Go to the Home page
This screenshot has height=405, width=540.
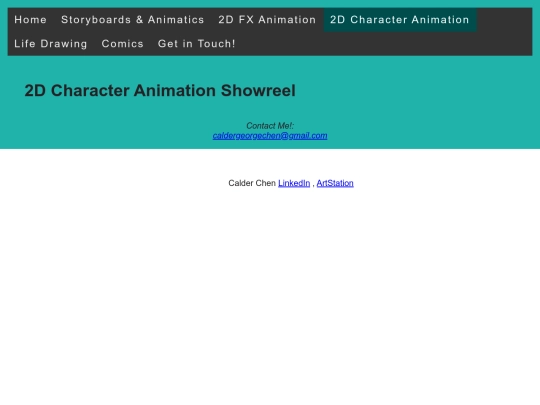pyautogui.click(x=30, y=20)
